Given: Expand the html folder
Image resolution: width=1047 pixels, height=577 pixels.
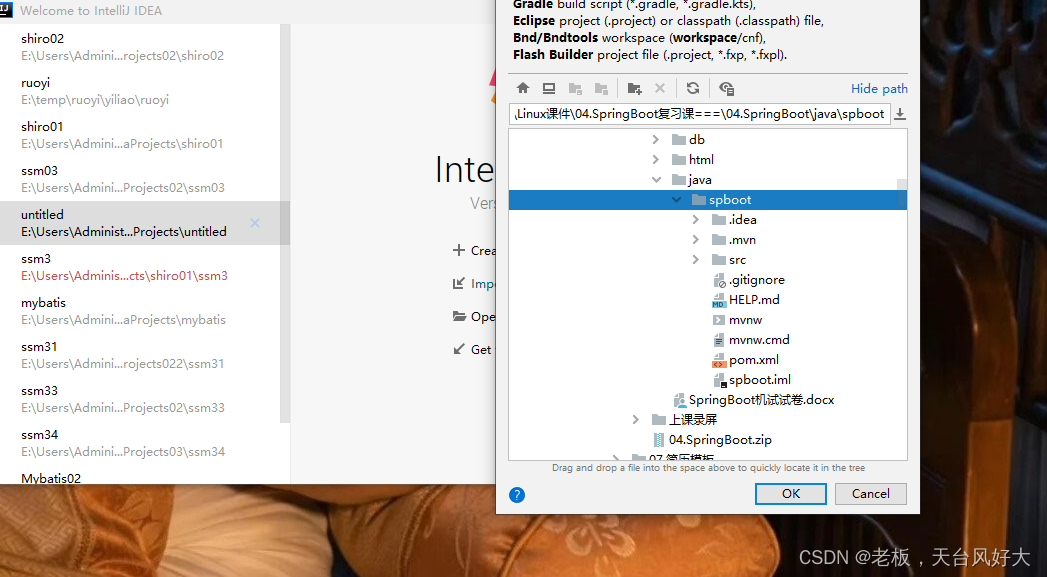Looking at the screenshot, I should pyautogui.click(x=656, y=160).
